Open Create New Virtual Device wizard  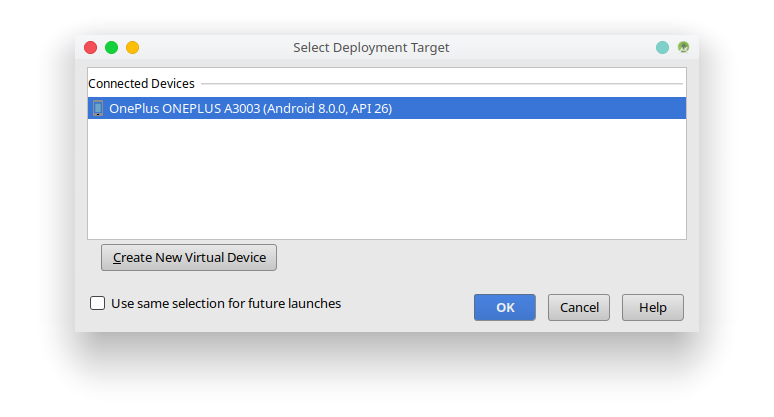tap(189, 258)
